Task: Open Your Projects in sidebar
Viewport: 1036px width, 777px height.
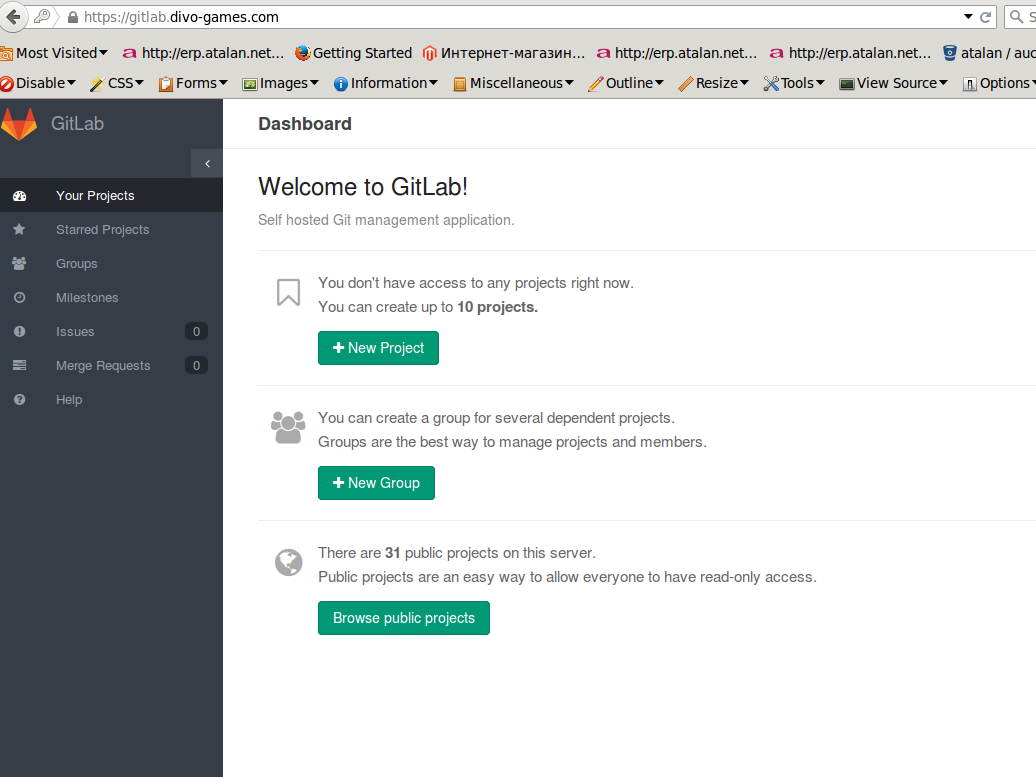Action: [111, 196]
